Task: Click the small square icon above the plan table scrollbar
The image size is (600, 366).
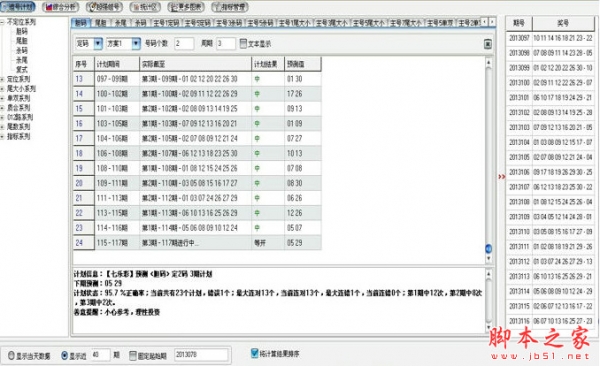Action: tap(488, 44)
